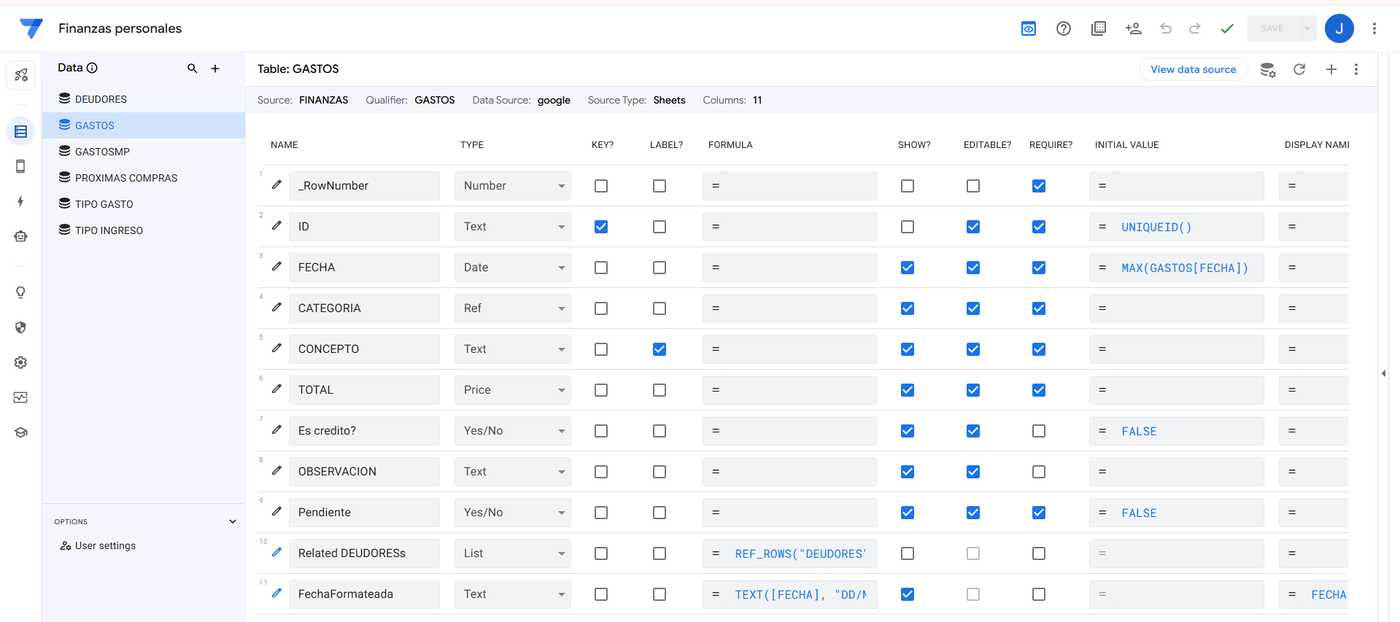Edit the FechaFormateada column pencil icon
1400x622 pixels.
coord(277,593)
